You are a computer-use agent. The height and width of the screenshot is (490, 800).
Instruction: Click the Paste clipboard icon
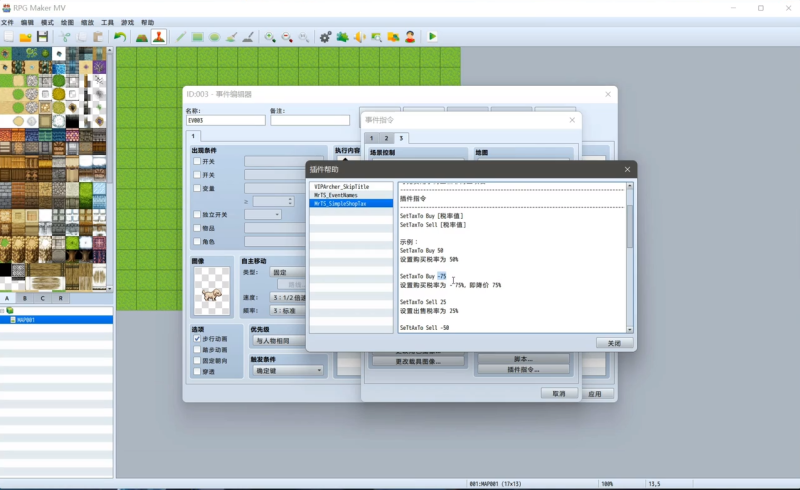click(98, 37)
